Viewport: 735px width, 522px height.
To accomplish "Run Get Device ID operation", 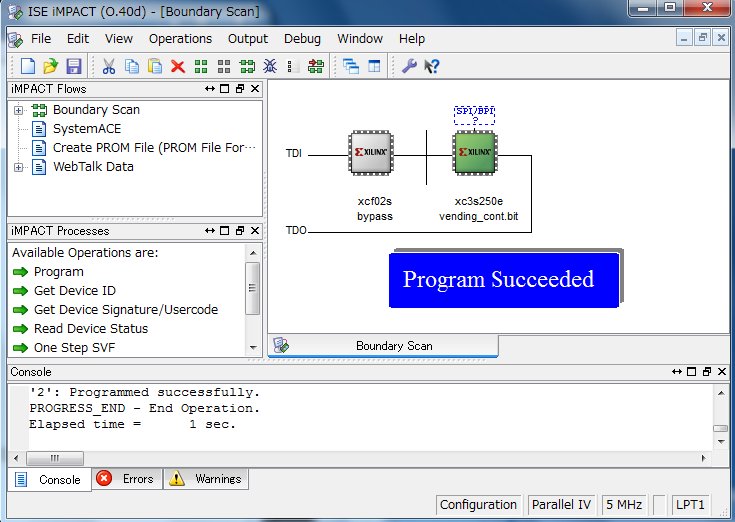I will click(75, 291).
